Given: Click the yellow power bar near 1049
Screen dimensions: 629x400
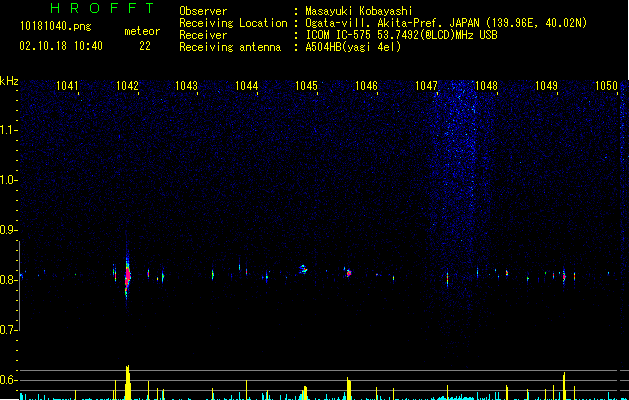Looking at the screenshot, I should tap(564, 386).
